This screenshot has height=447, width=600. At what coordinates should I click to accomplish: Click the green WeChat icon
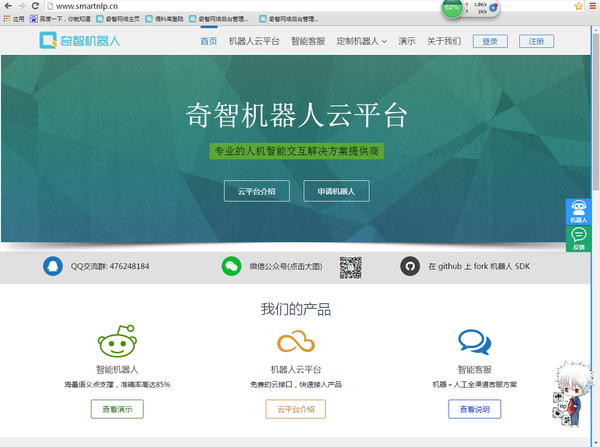coord(232,266)
